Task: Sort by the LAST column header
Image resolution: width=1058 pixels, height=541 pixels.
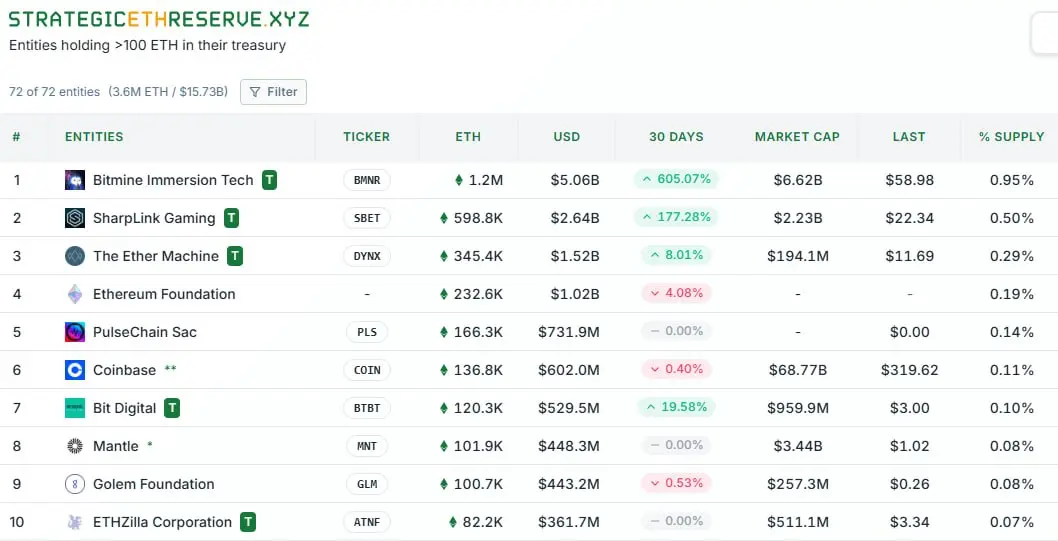Action: [x=909, y=137]
